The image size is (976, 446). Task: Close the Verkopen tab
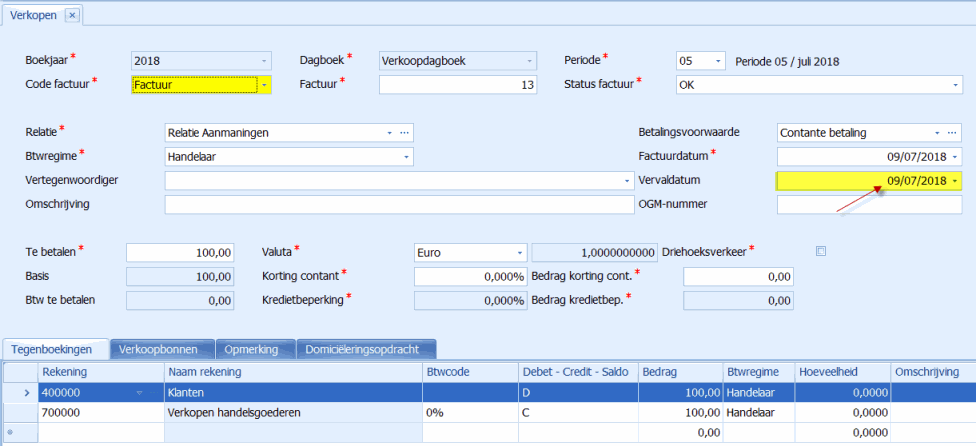pyautogui.click(x=73, y=15)
